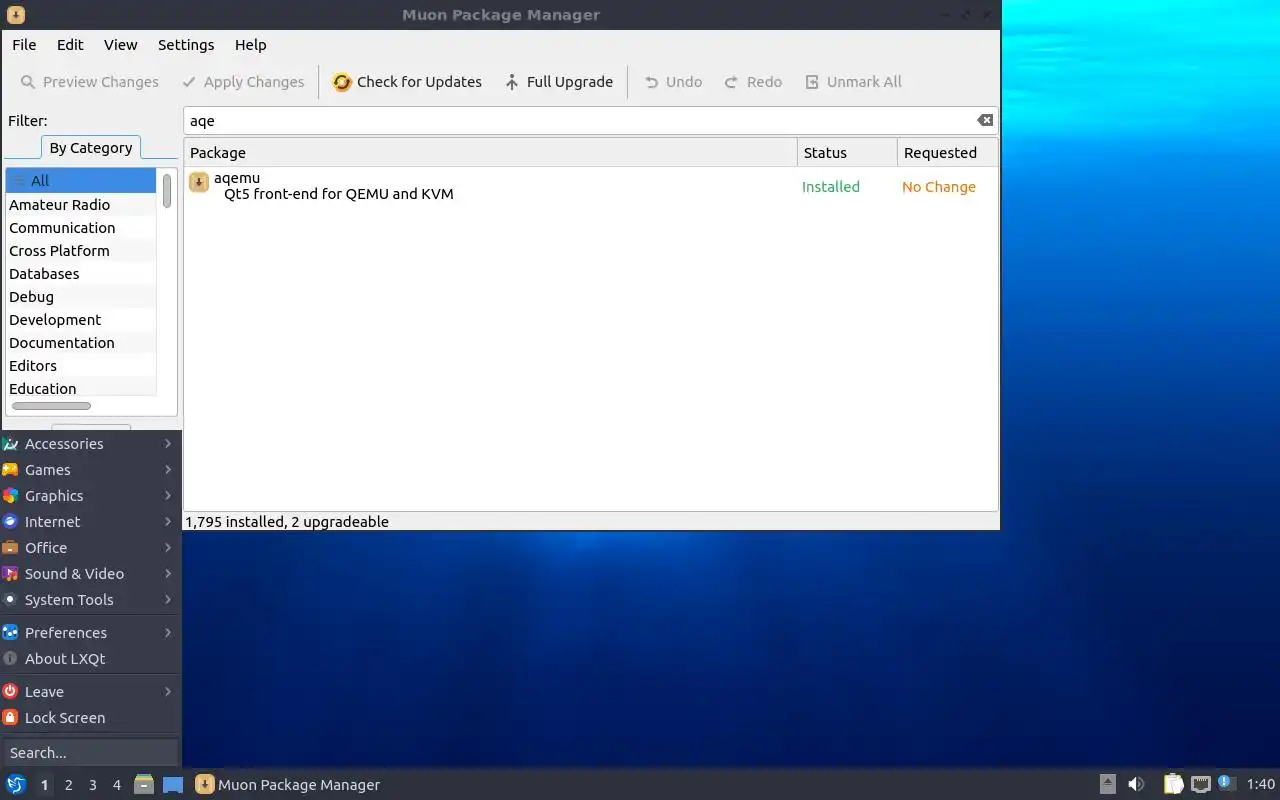Click the show desktop icon in the taskbar
This screenshot has height=800, width=1280.
tap(173, 784)
